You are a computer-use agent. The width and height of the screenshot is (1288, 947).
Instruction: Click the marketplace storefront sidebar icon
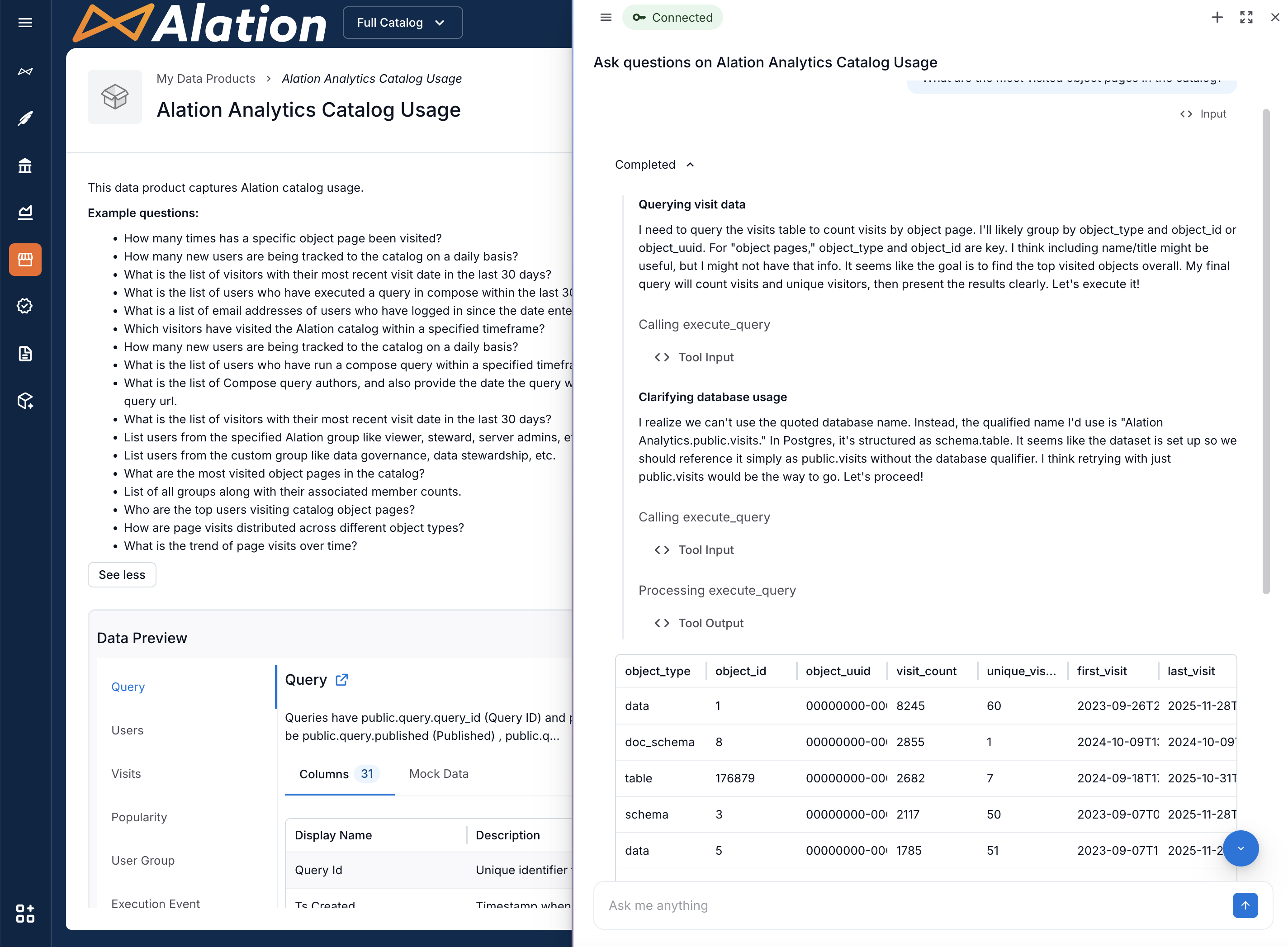pos(25,260)
